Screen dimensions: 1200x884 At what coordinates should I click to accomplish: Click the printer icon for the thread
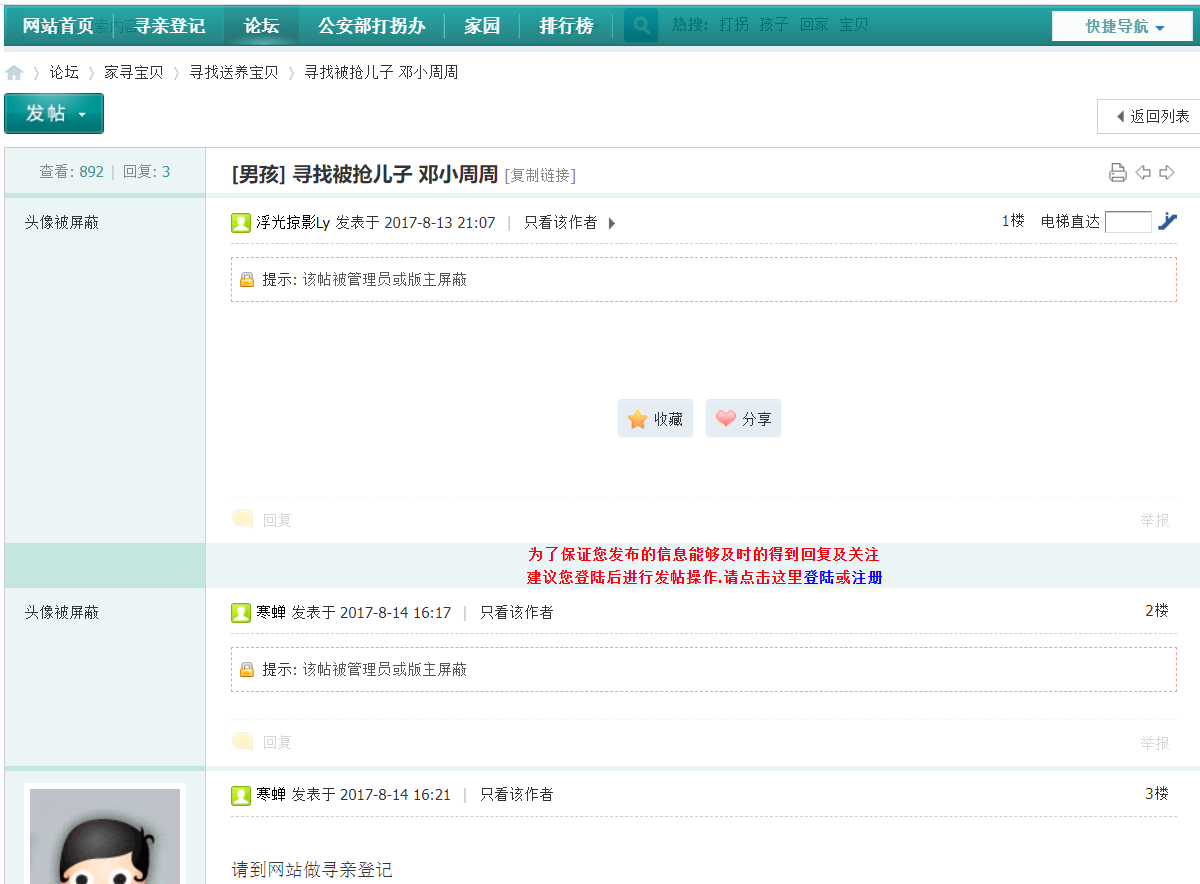(x=1118, y=173)
